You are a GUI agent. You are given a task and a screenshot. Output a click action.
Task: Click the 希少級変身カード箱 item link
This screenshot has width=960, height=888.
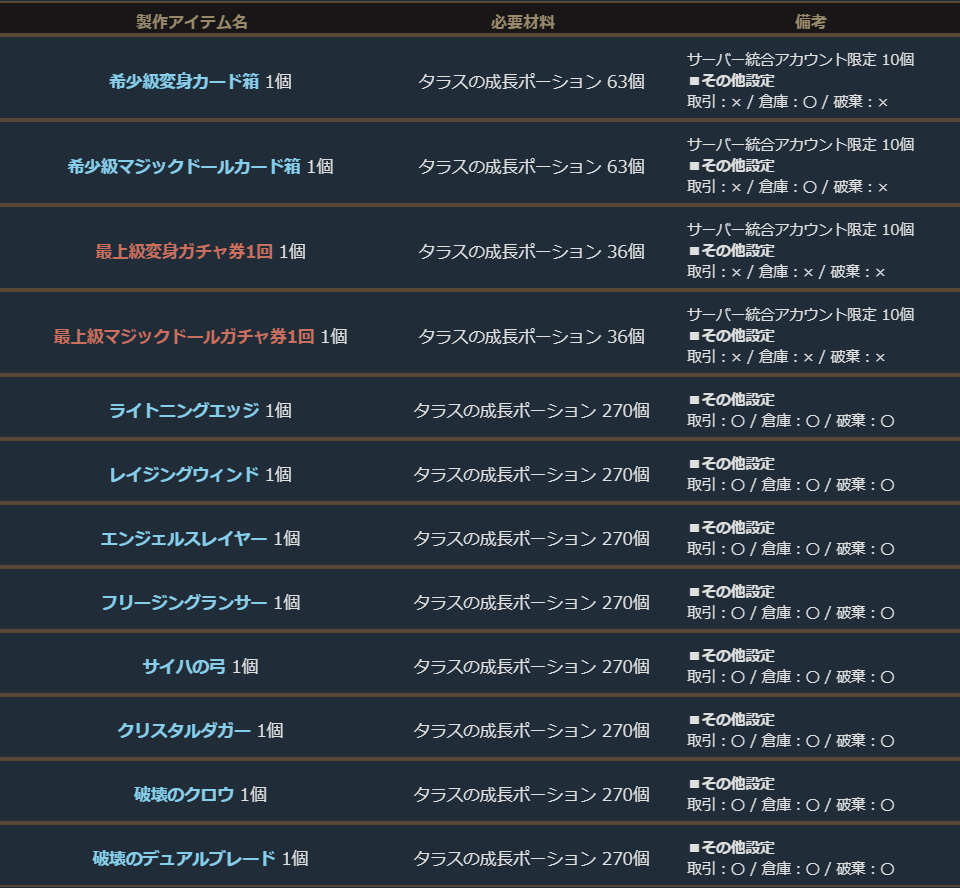tap(184, 82)
